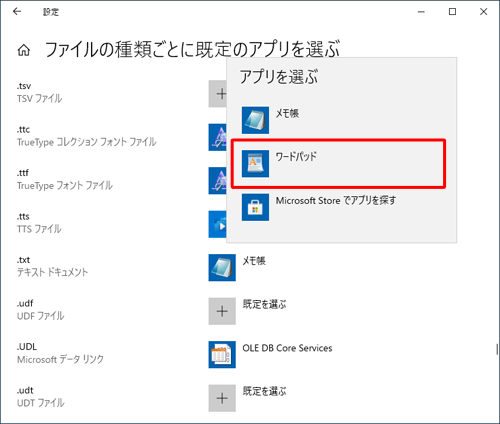Click the plus icon for .udt
Image resolution: width=500 pixels, height=424 pixels.
pos(222,398)
